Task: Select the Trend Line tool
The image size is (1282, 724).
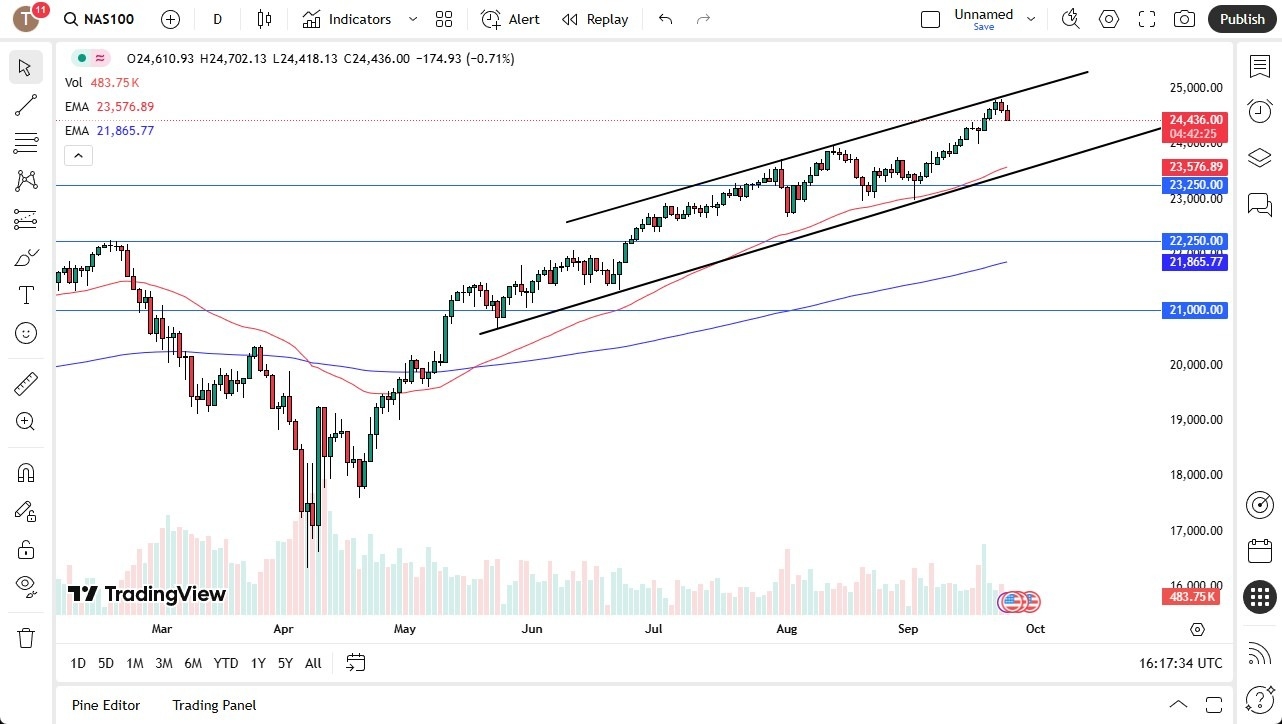Action: coord(25,105)
